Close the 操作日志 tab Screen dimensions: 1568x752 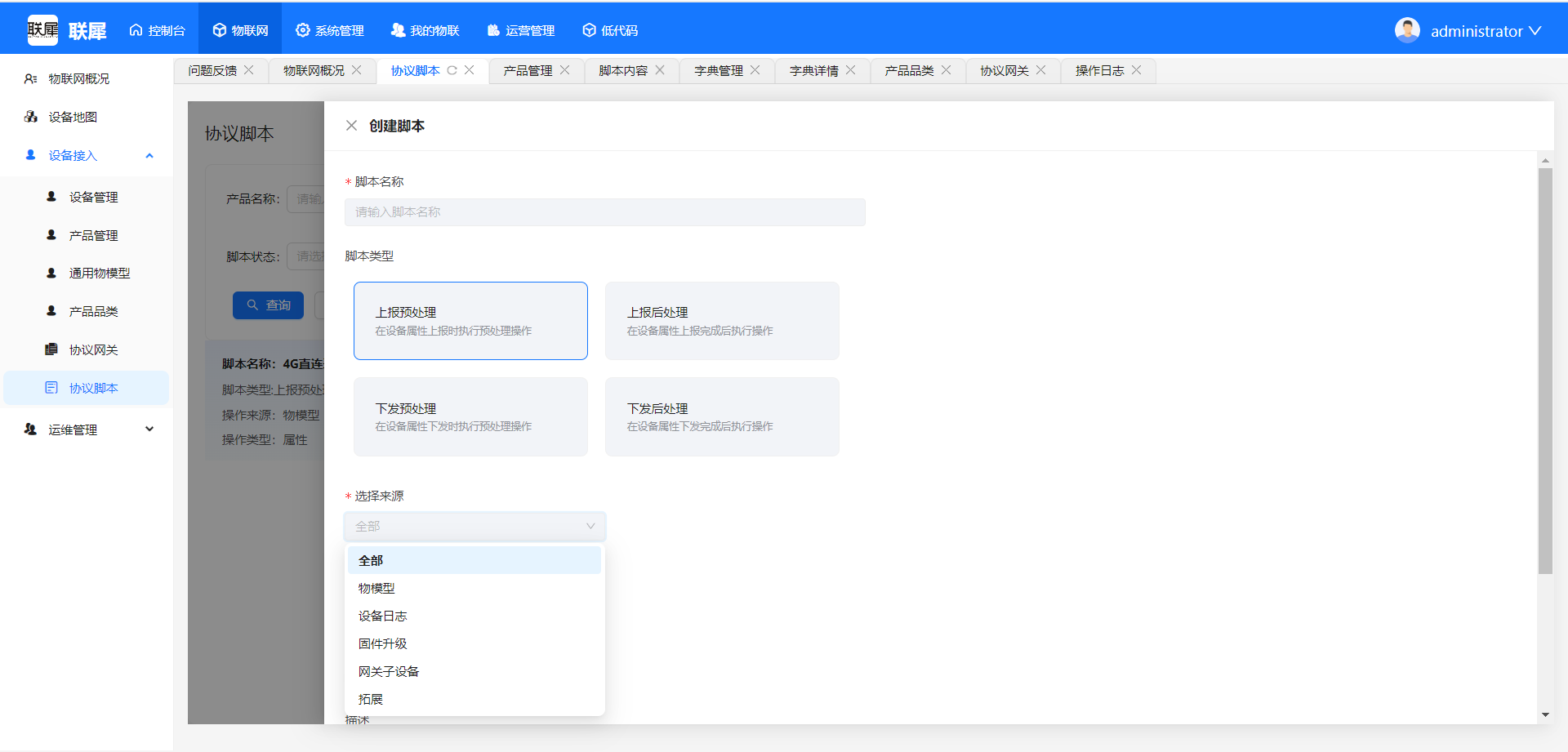pyautogui.click(x=1136, y=71)
